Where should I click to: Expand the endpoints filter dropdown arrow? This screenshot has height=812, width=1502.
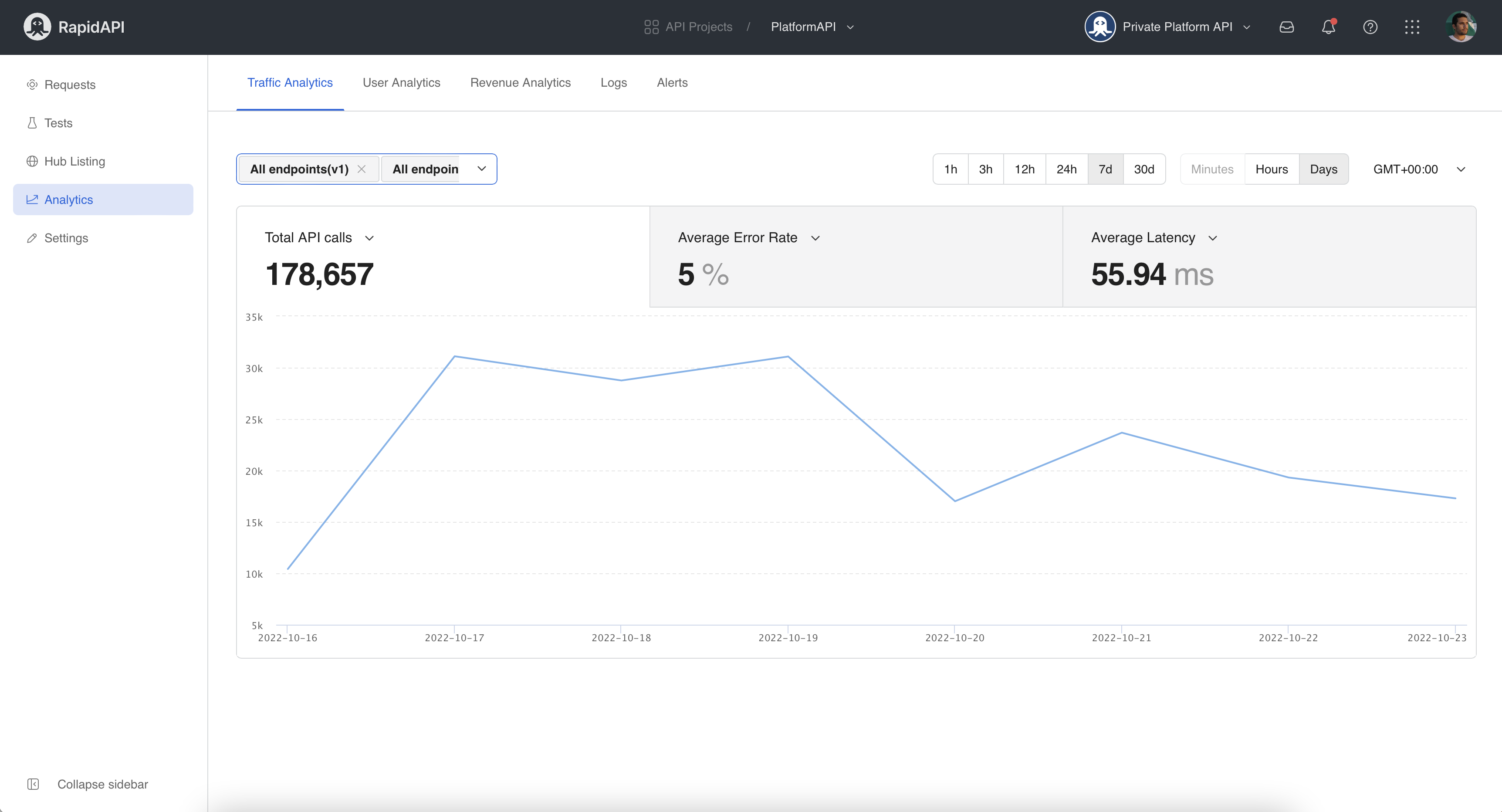point(482,169)
